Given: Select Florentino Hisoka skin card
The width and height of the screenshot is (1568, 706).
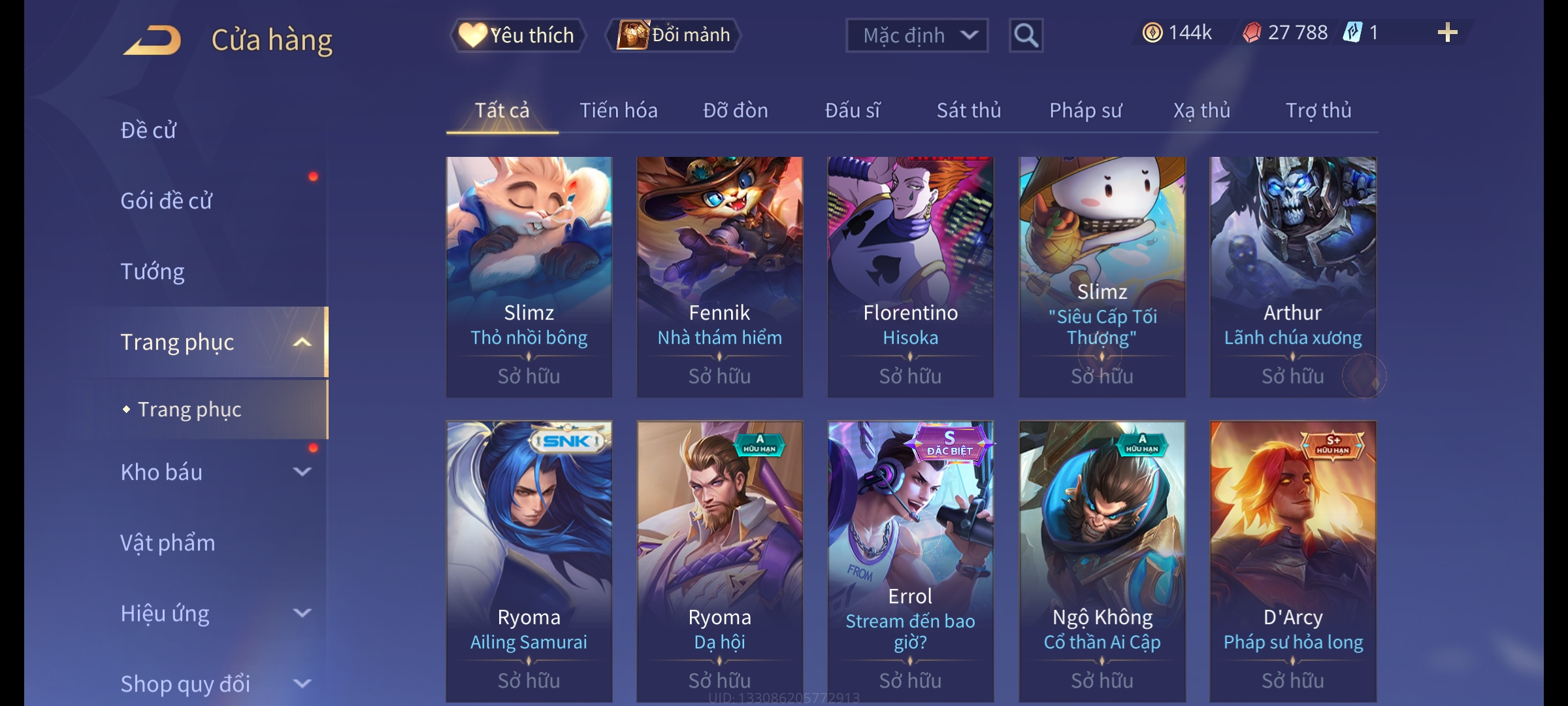Looking at the screenshot, I should [910, 277].
